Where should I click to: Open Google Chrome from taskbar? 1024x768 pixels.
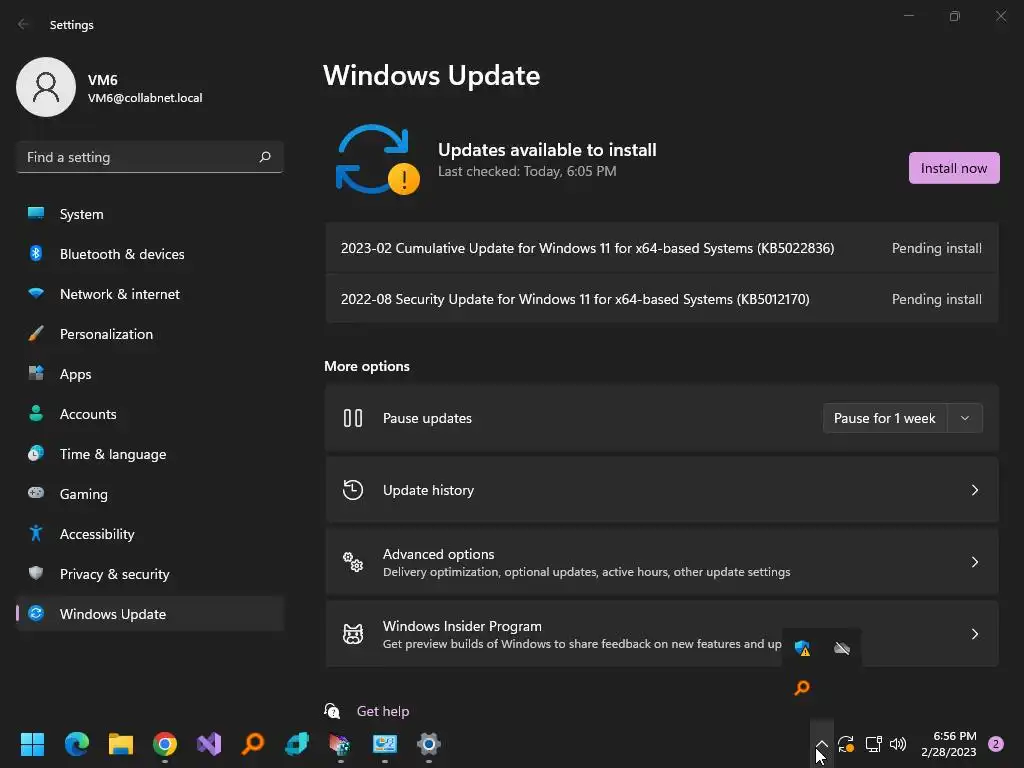coord(165,744)
